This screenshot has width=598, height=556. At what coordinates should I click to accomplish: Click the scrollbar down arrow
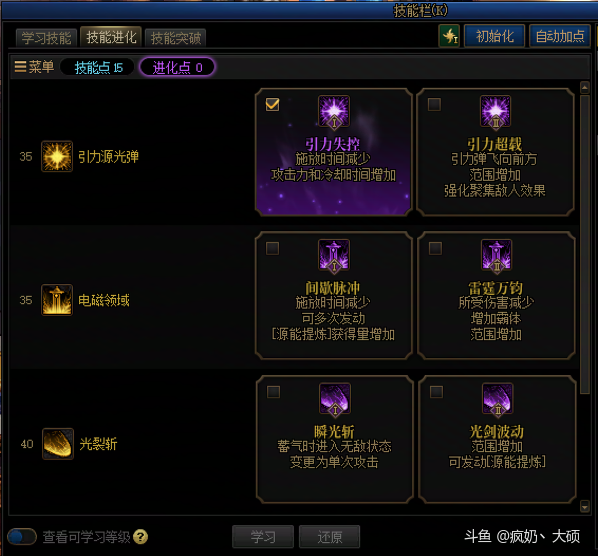(x=585, y=506)
